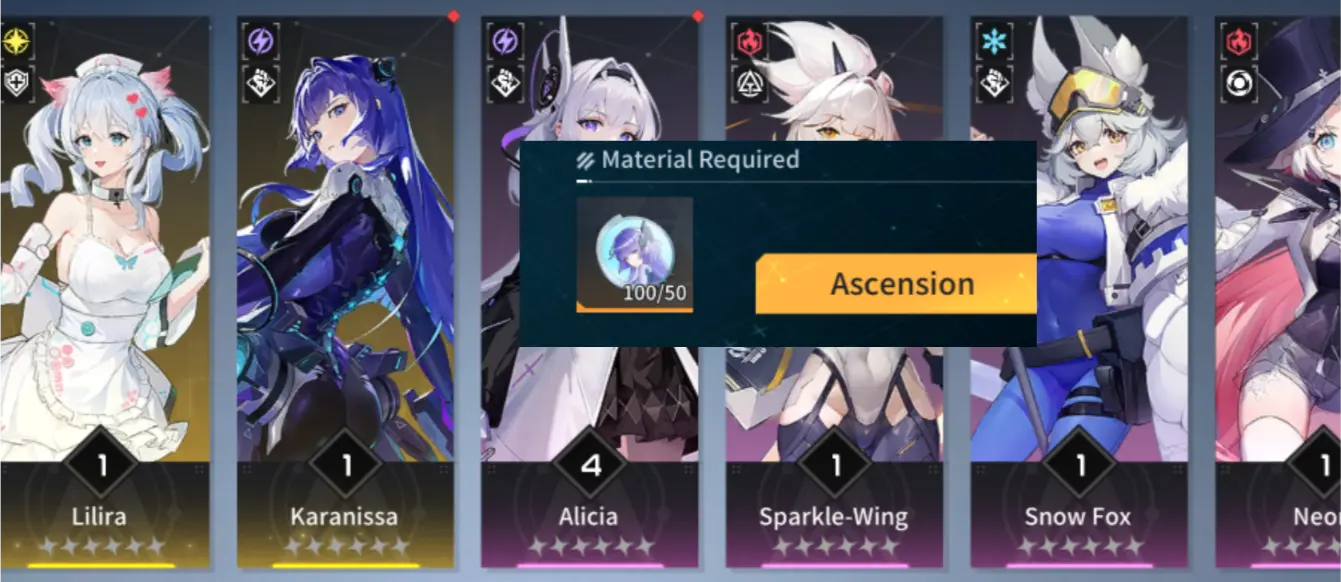
Task: Click the Ascension button
Action: click(896, 284)
